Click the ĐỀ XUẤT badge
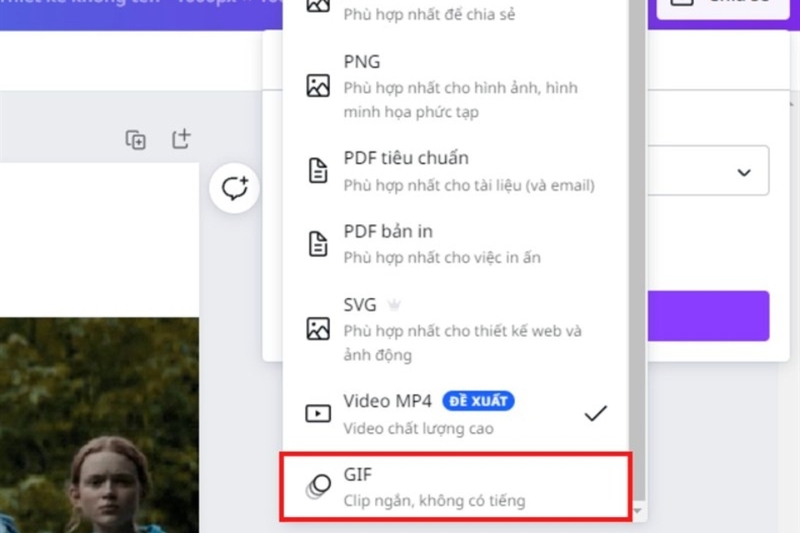 tap(478, 401)
